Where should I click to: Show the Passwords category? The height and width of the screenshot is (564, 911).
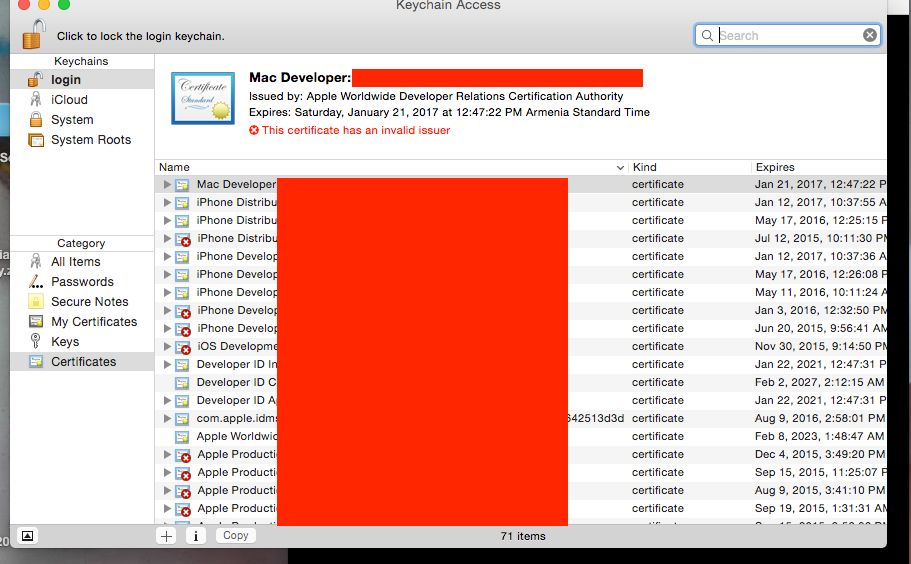coord(82,282)
